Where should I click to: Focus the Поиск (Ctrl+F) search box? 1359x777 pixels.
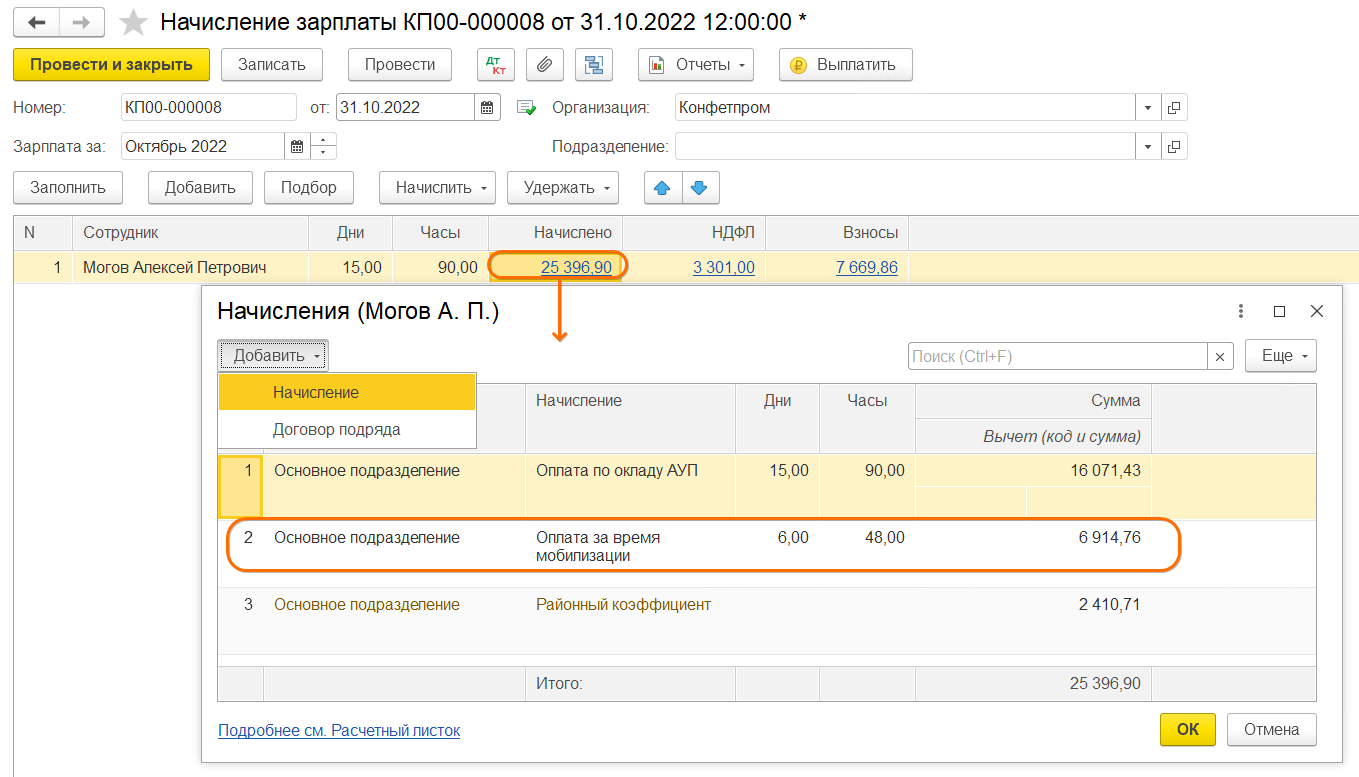coord(1058,356)
